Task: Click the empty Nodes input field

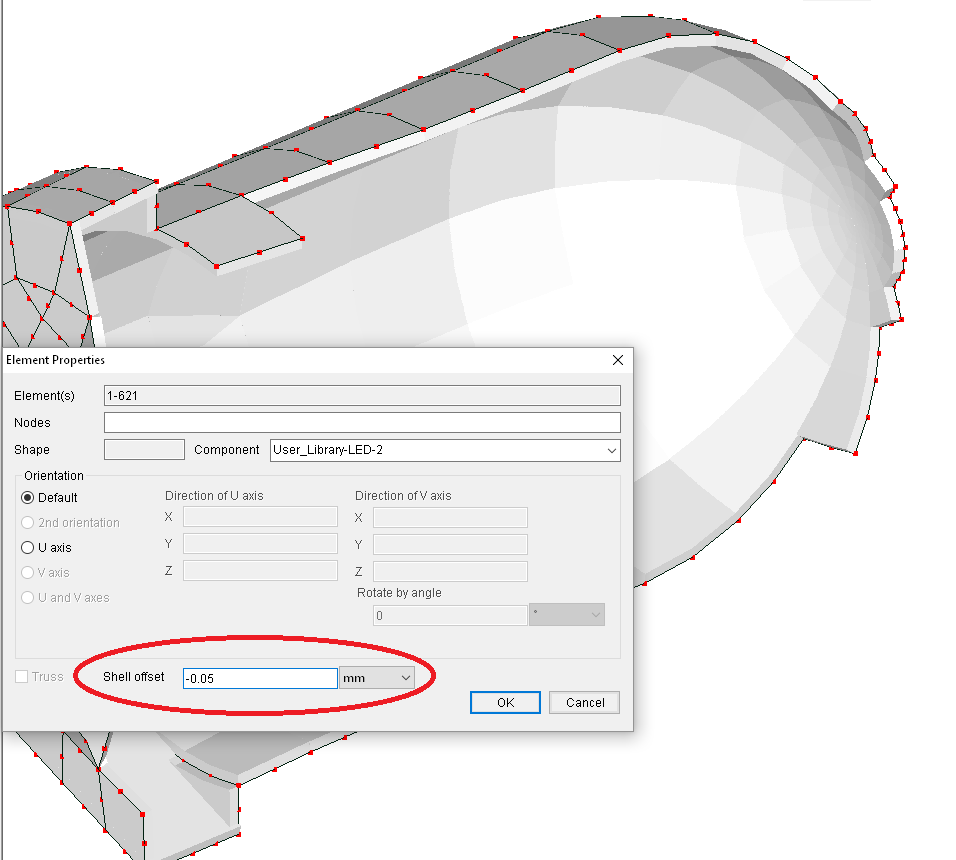Action: click(x=362, y=422)
